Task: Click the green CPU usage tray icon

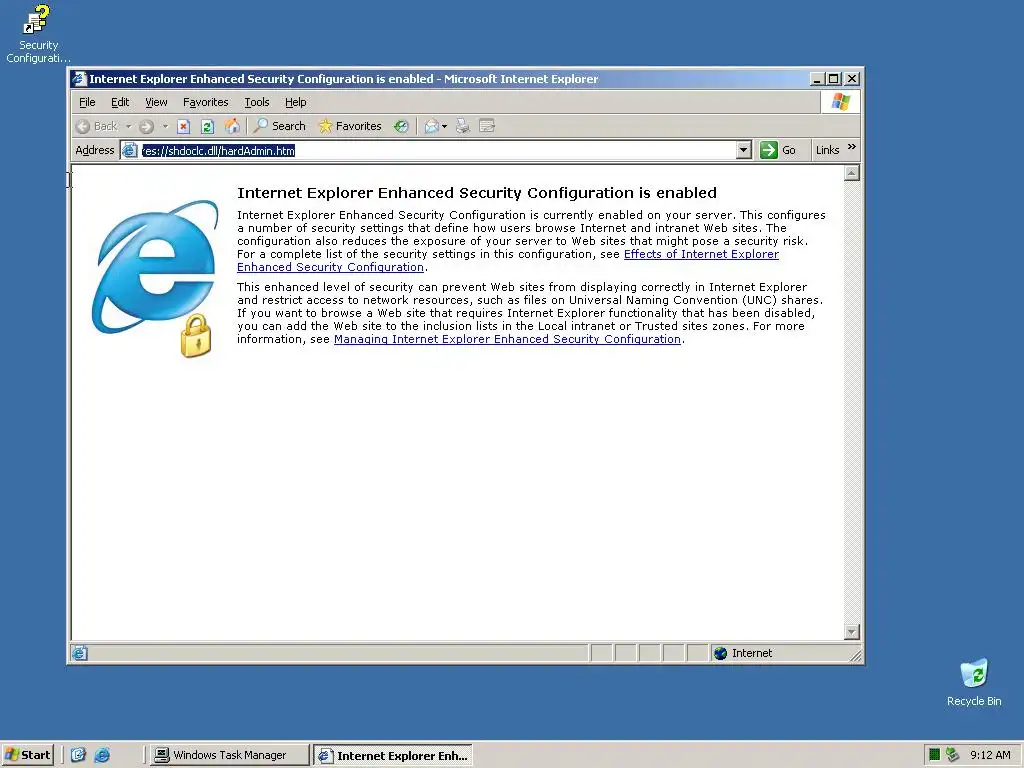Action: click(x=934, y=755)
